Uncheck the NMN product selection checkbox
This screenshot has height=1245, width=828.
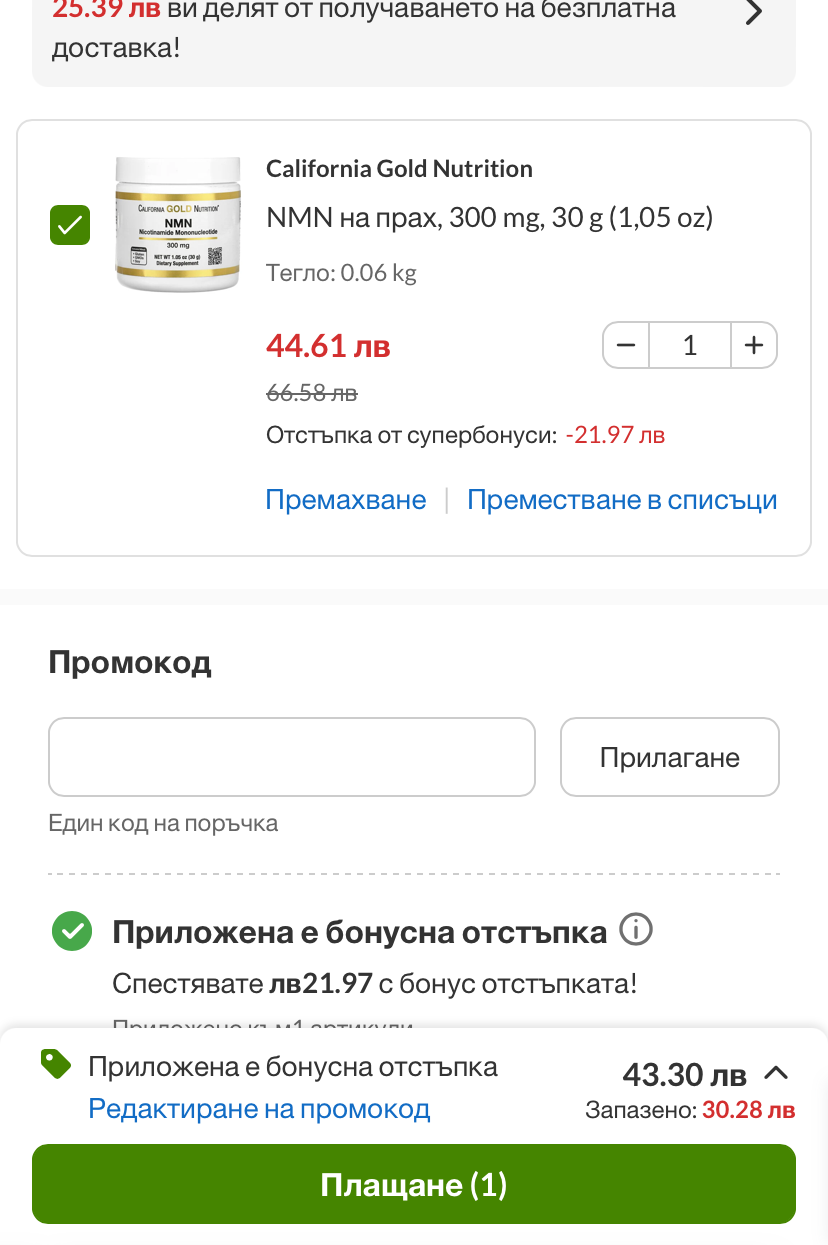coord(70,225)
